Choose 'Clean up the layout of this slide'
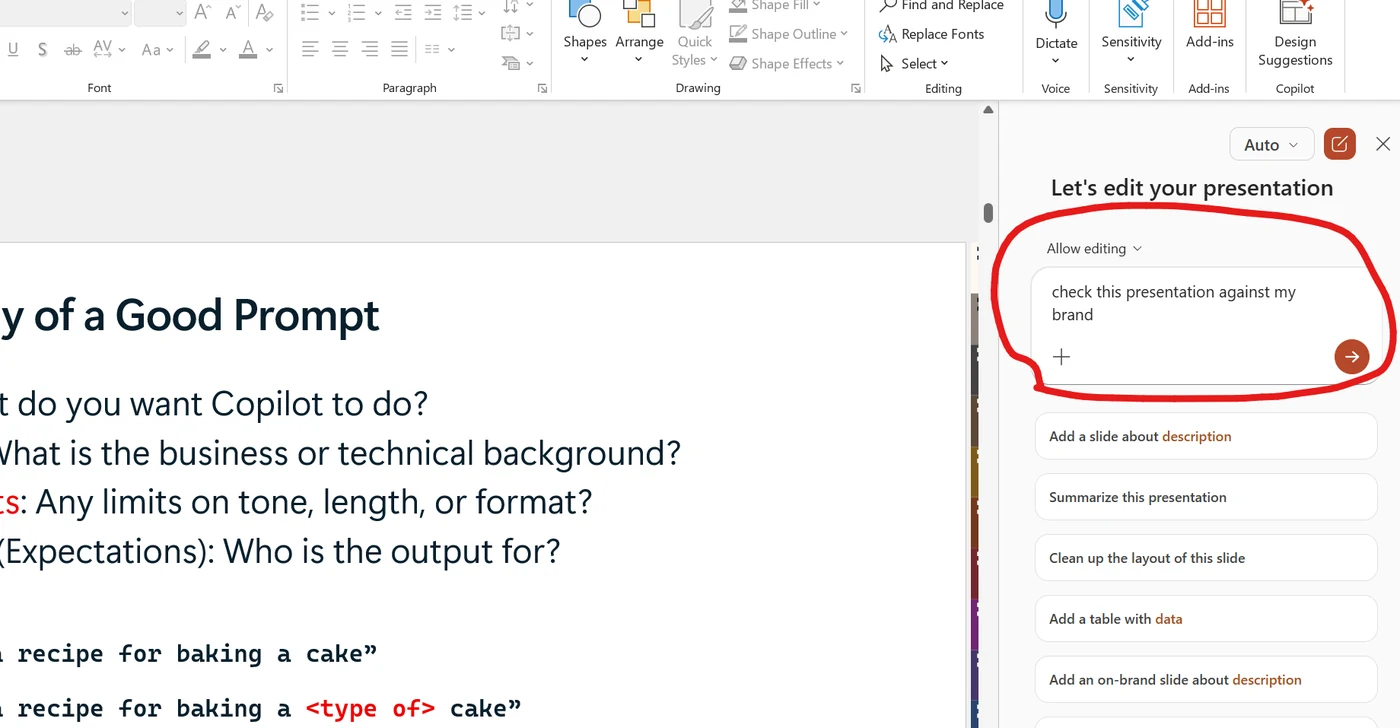1400x728 pixels. tap(1206, 558)
